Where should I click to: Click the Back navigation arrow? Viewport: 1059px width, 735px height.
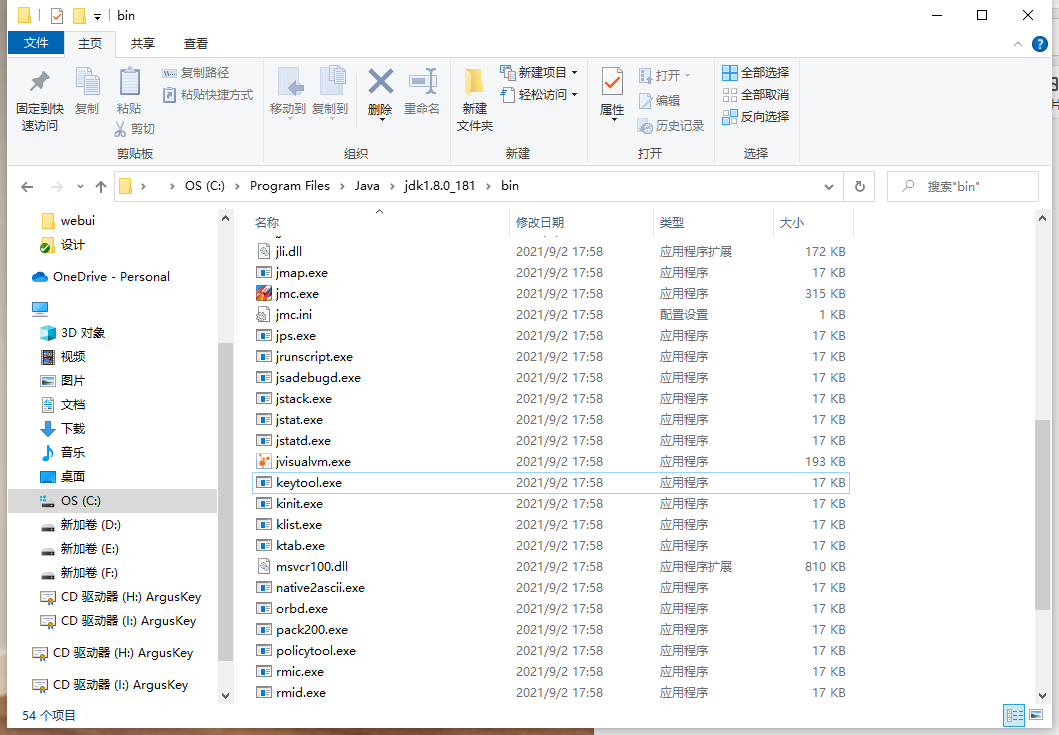27,186
